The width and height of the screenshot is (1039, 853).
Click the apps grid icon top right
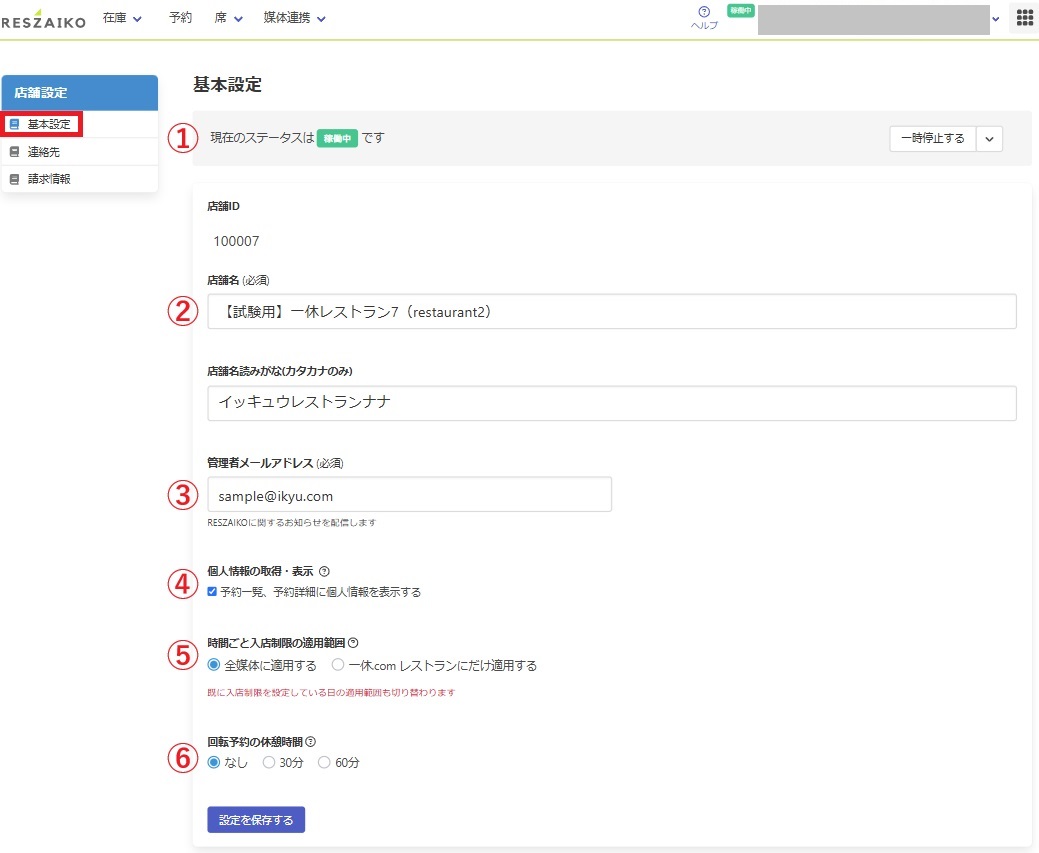click(1022, 17)
